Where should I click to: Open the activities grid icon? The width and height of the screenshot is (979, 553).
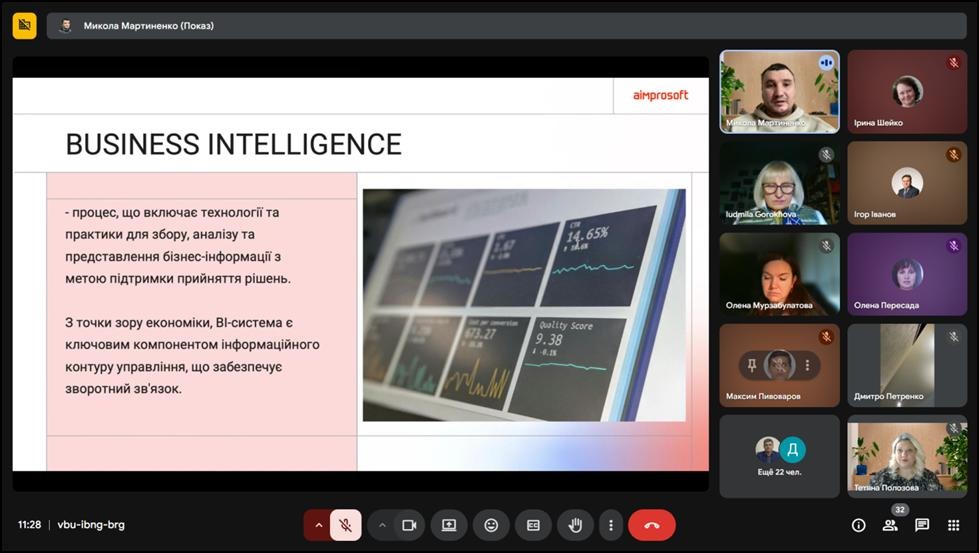pos(954,525)
